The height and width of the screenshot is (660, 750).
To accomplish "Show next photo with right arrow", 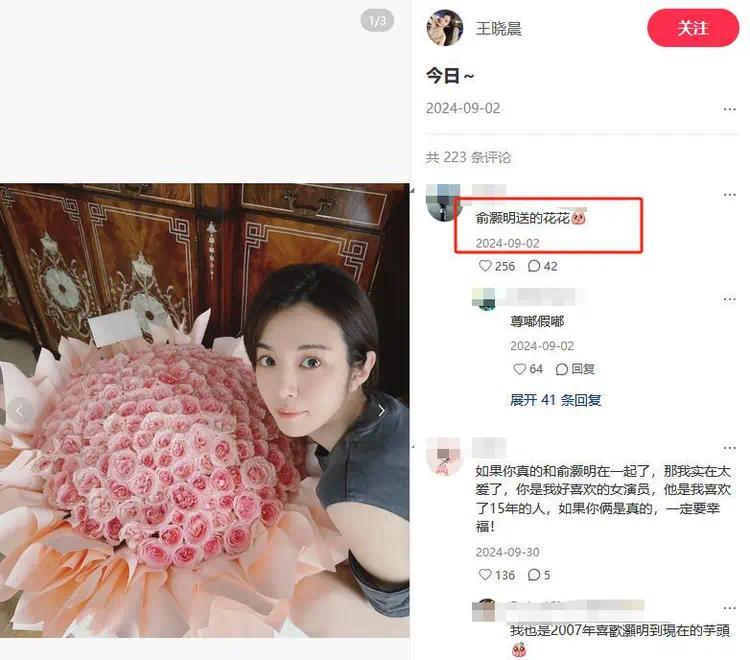I will [381, 410].
